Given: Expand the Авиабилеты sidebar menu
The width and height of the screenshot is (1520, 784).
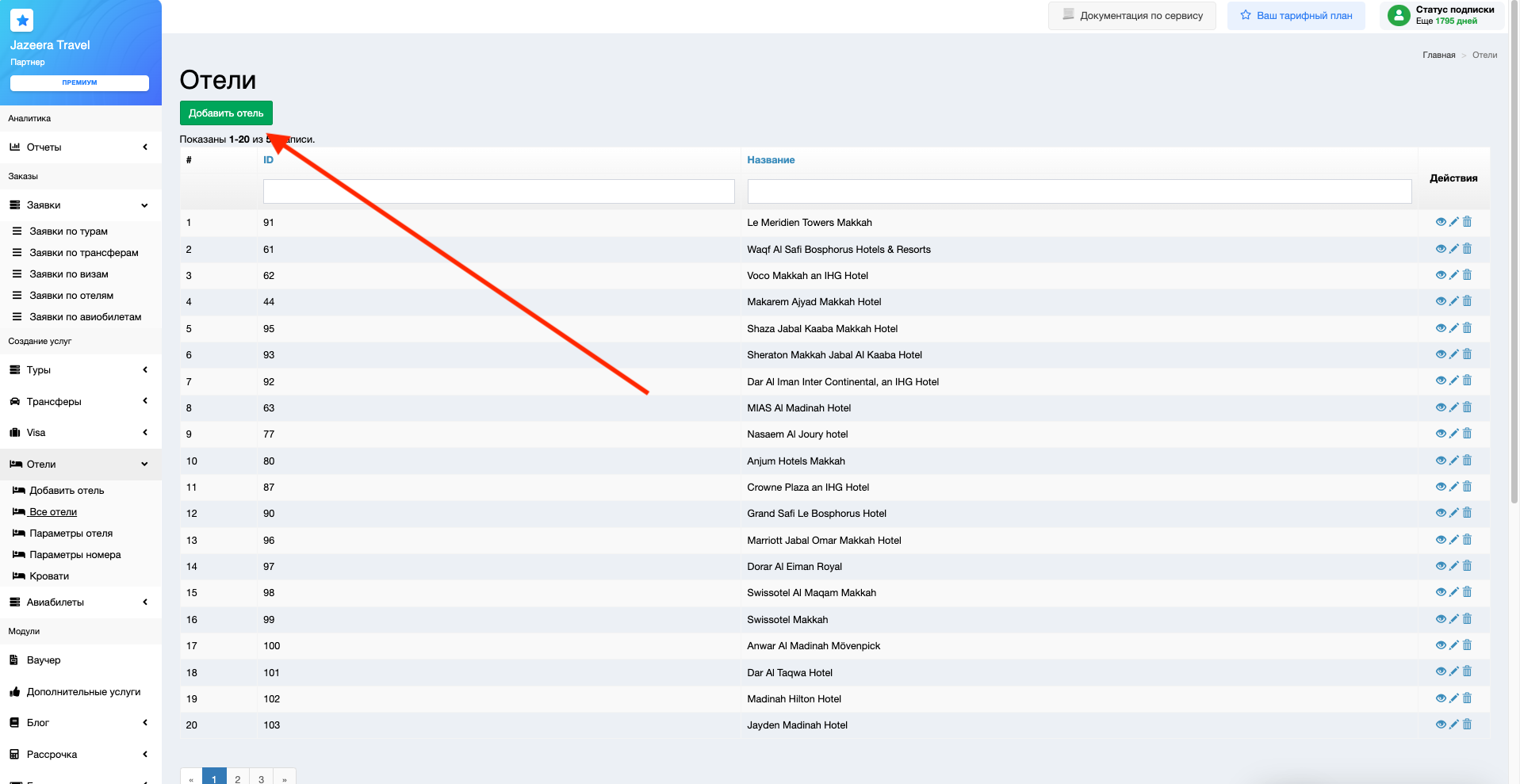Looking at the screenshot, I should 79,602.
